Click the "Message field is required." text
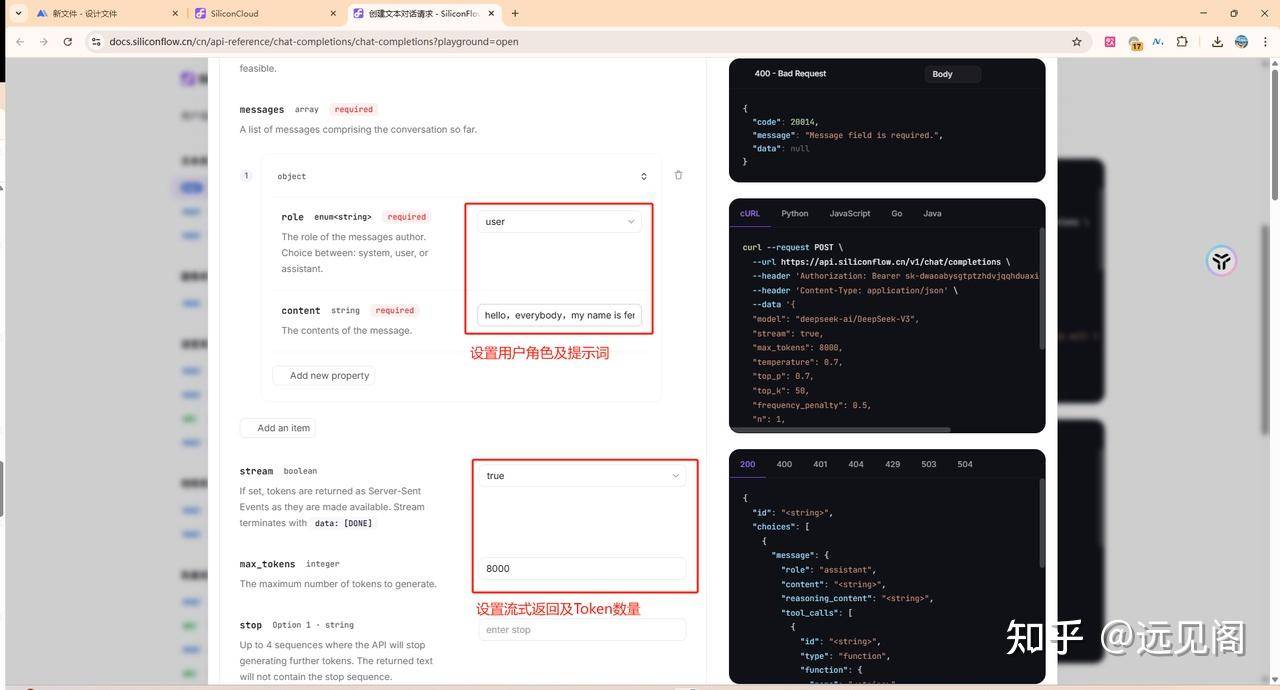The image size is (1280, 690). [x=872, y=135]
